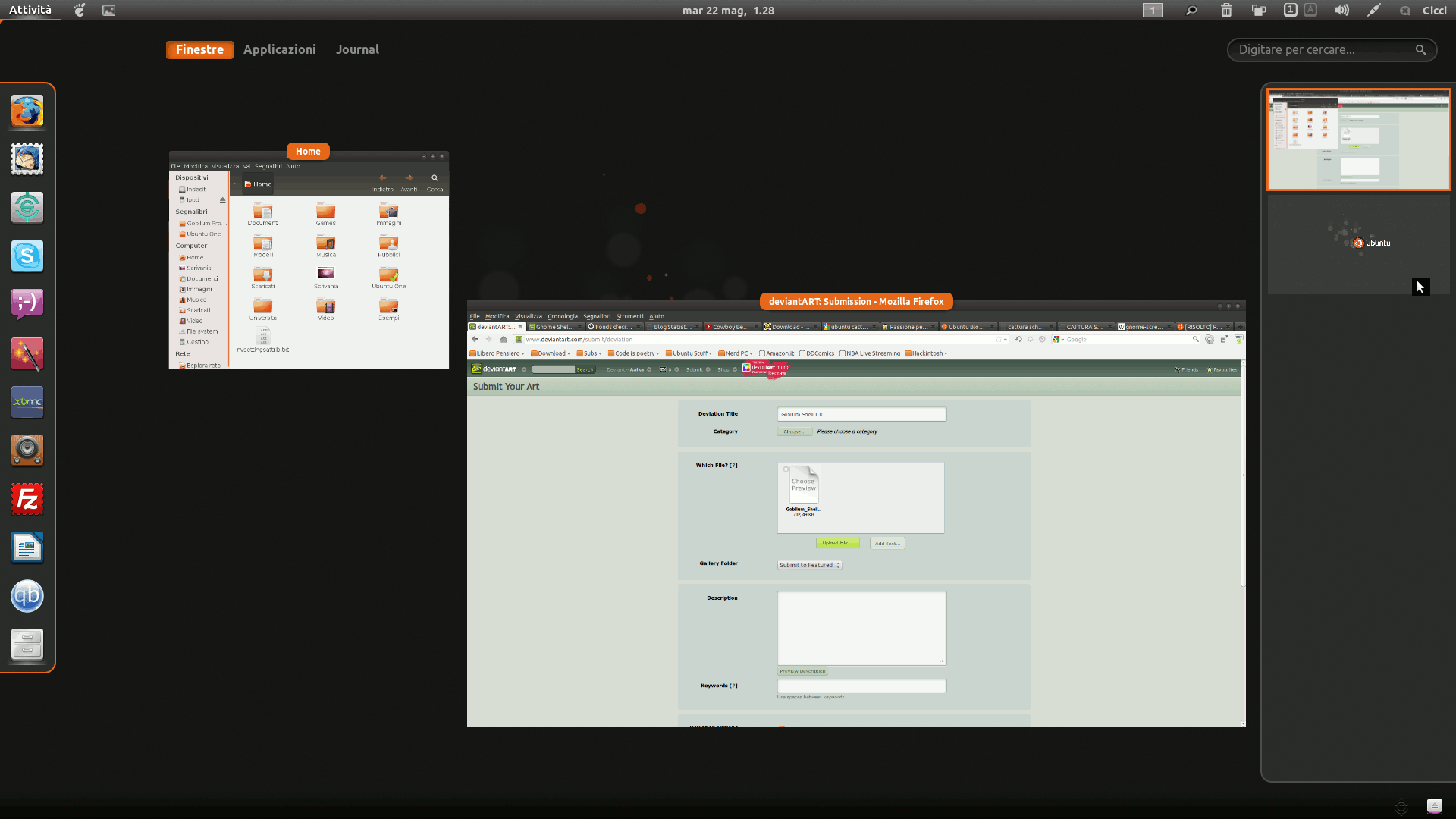Open the network plug connection menu
The image size is (1456, 819).
click(x=1373, y=11)
